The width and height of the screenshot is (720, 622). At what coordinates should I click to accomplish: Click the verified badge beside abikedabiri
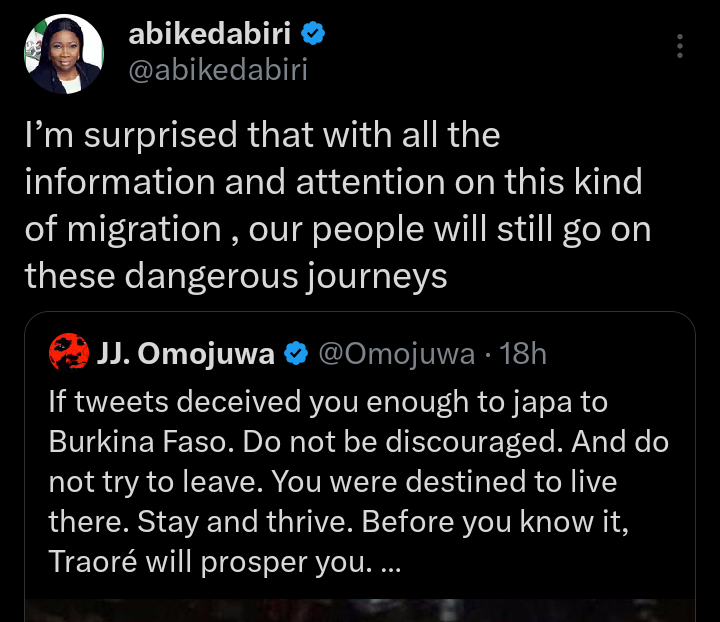pos(313,33)
